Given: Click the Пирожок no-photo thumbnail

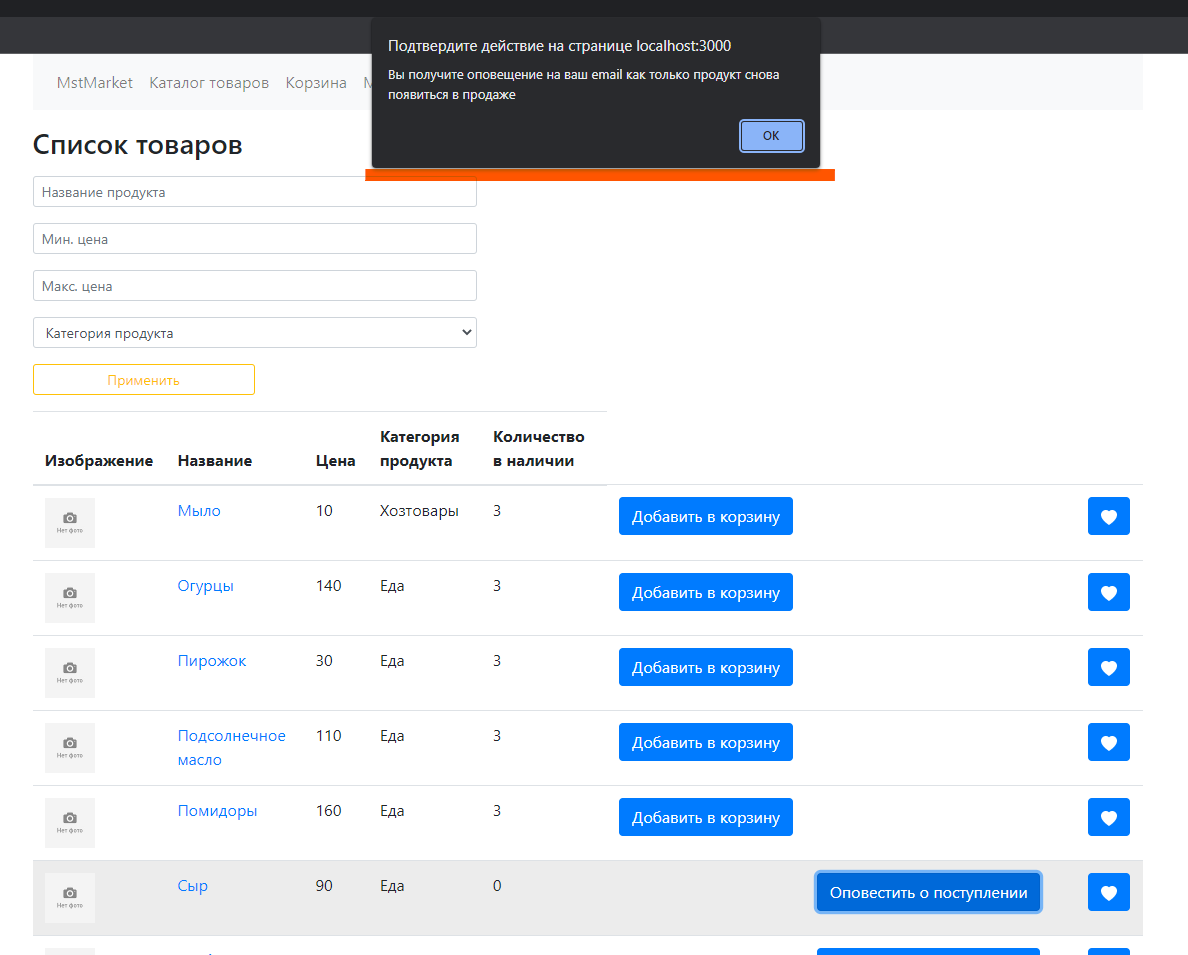Looking at the screenshot, I should click(x=70, y=673).
